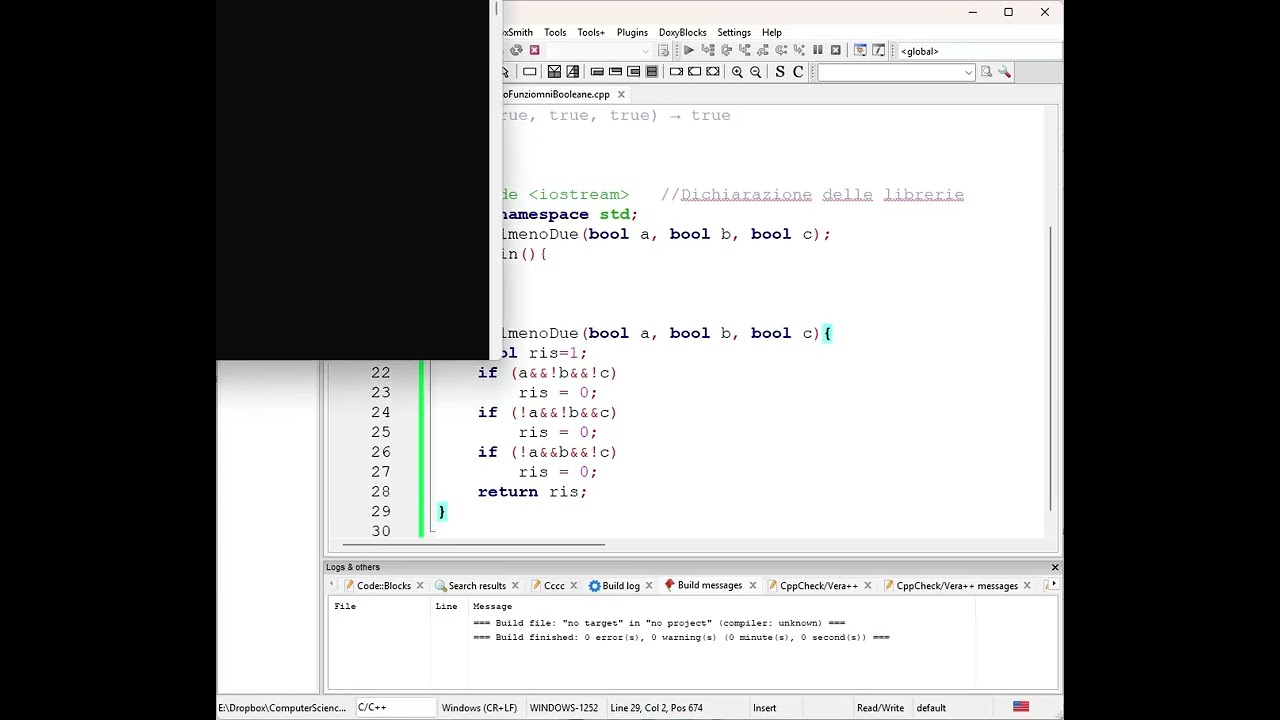Image resolution: width=1280 pixels, height=720 pixels.
Task: Open the Settings menu
Action: click(734, 32)
